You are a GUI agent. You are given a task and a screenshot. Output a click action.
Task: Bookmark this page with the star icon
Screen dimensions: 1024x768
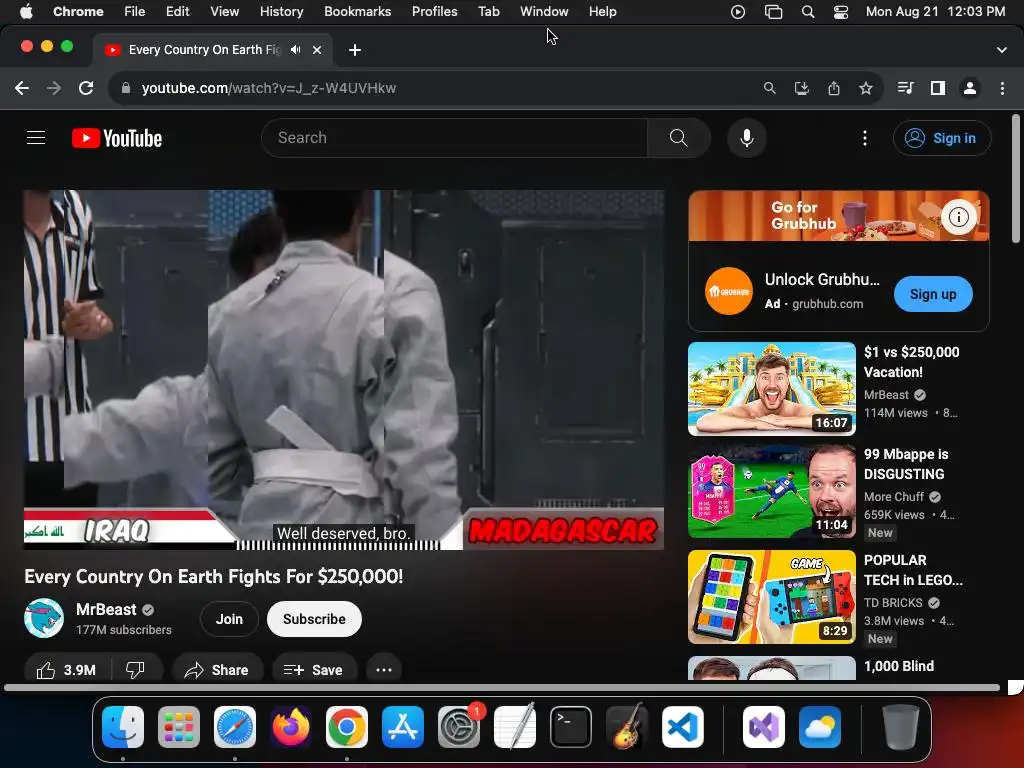pyautogui.click(x=865, y=88)
